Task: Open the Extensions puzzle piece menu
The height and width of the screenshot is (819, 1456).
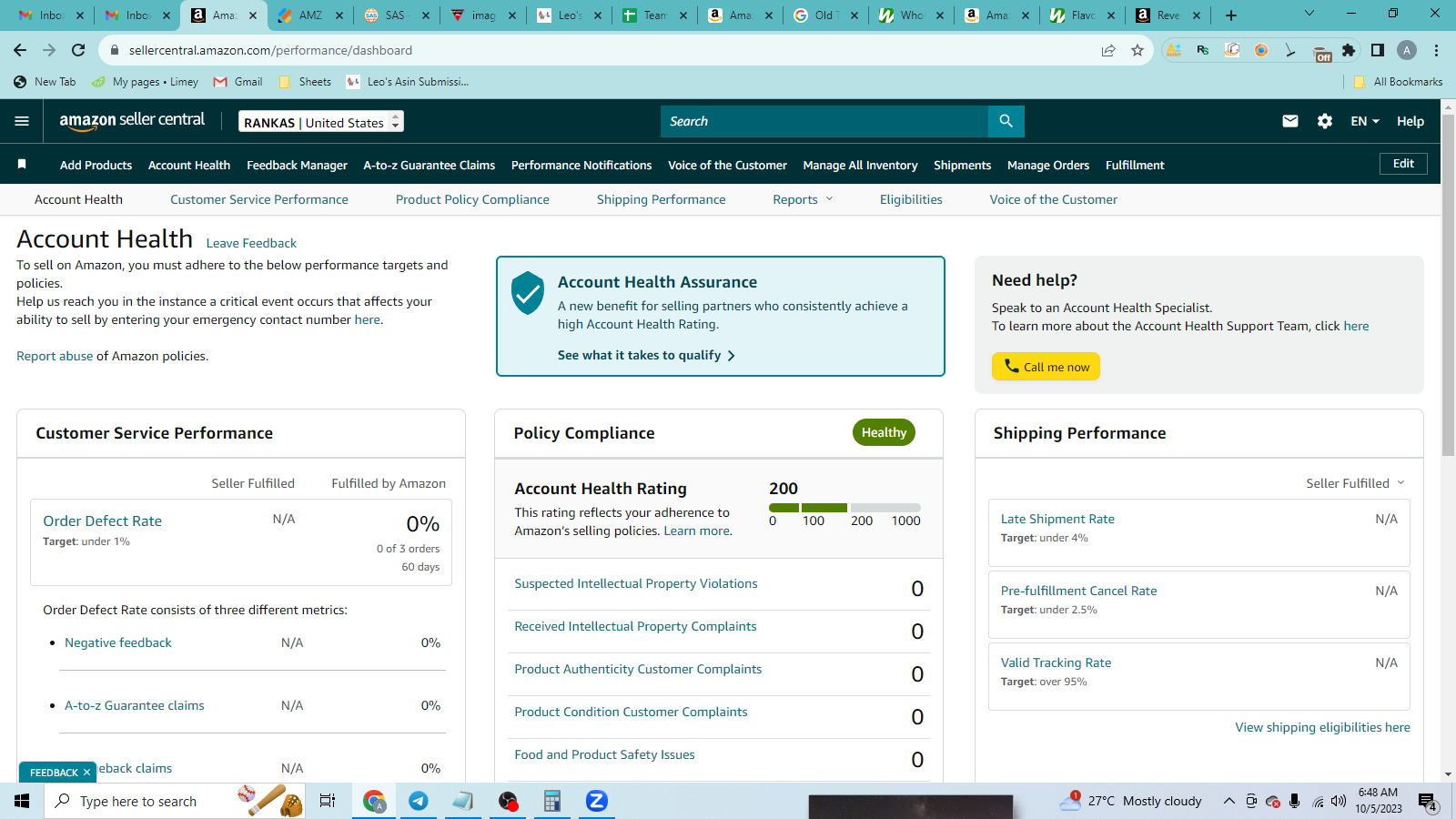Action: (1349, 50)
